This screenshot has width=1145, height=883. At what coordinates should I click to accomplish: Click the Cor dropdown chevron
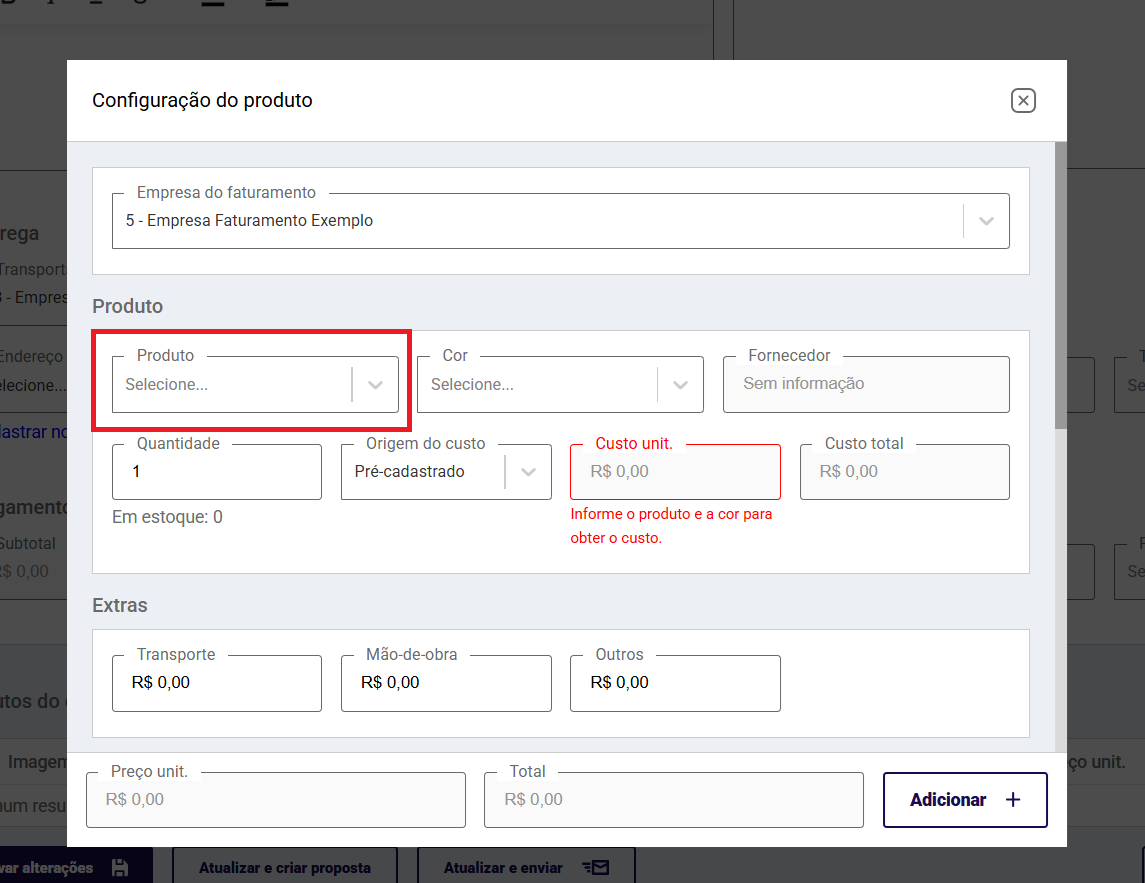(x=680, y=385)
